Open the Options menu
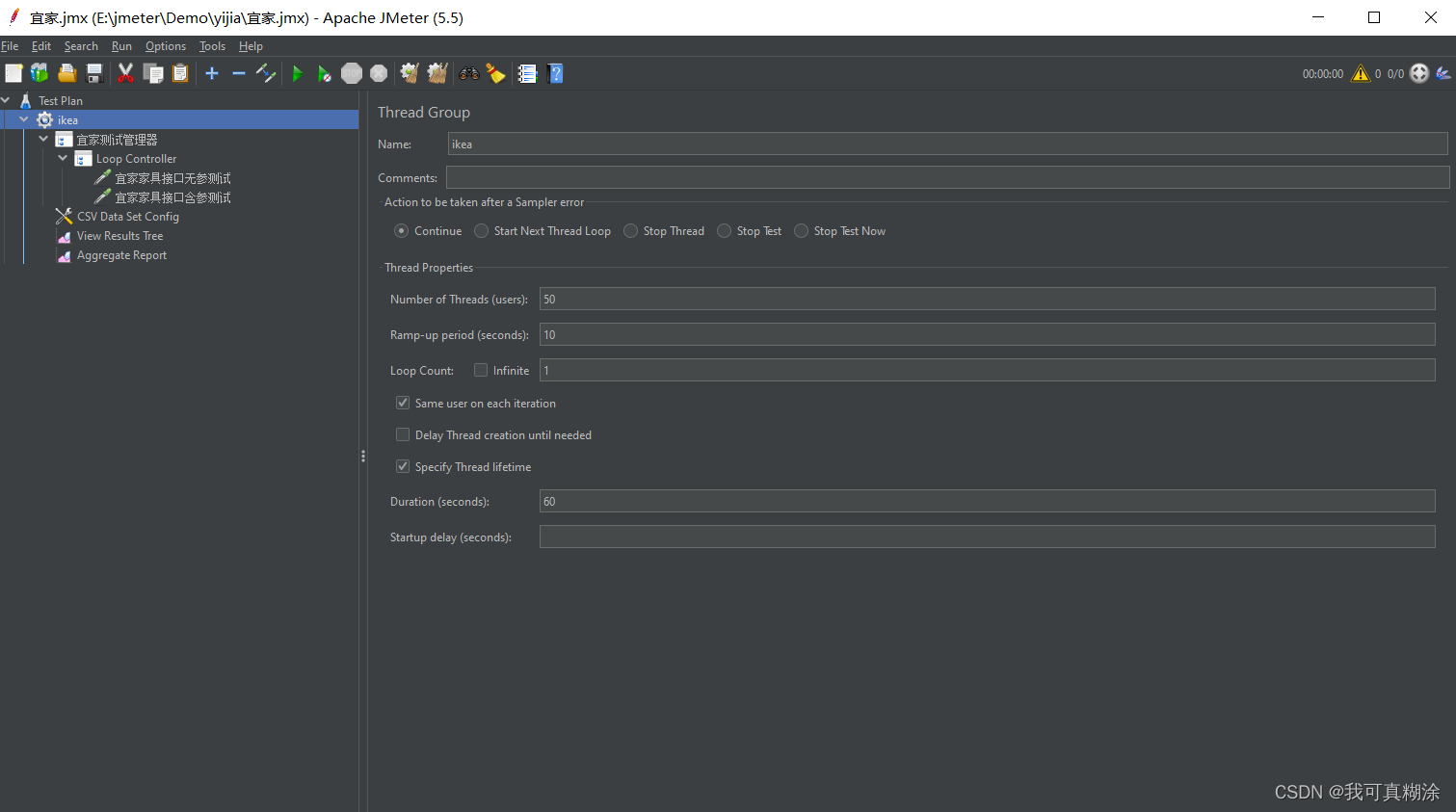Image resolution: width=1456 pixels, height=812 pixels. coord(166,46)
